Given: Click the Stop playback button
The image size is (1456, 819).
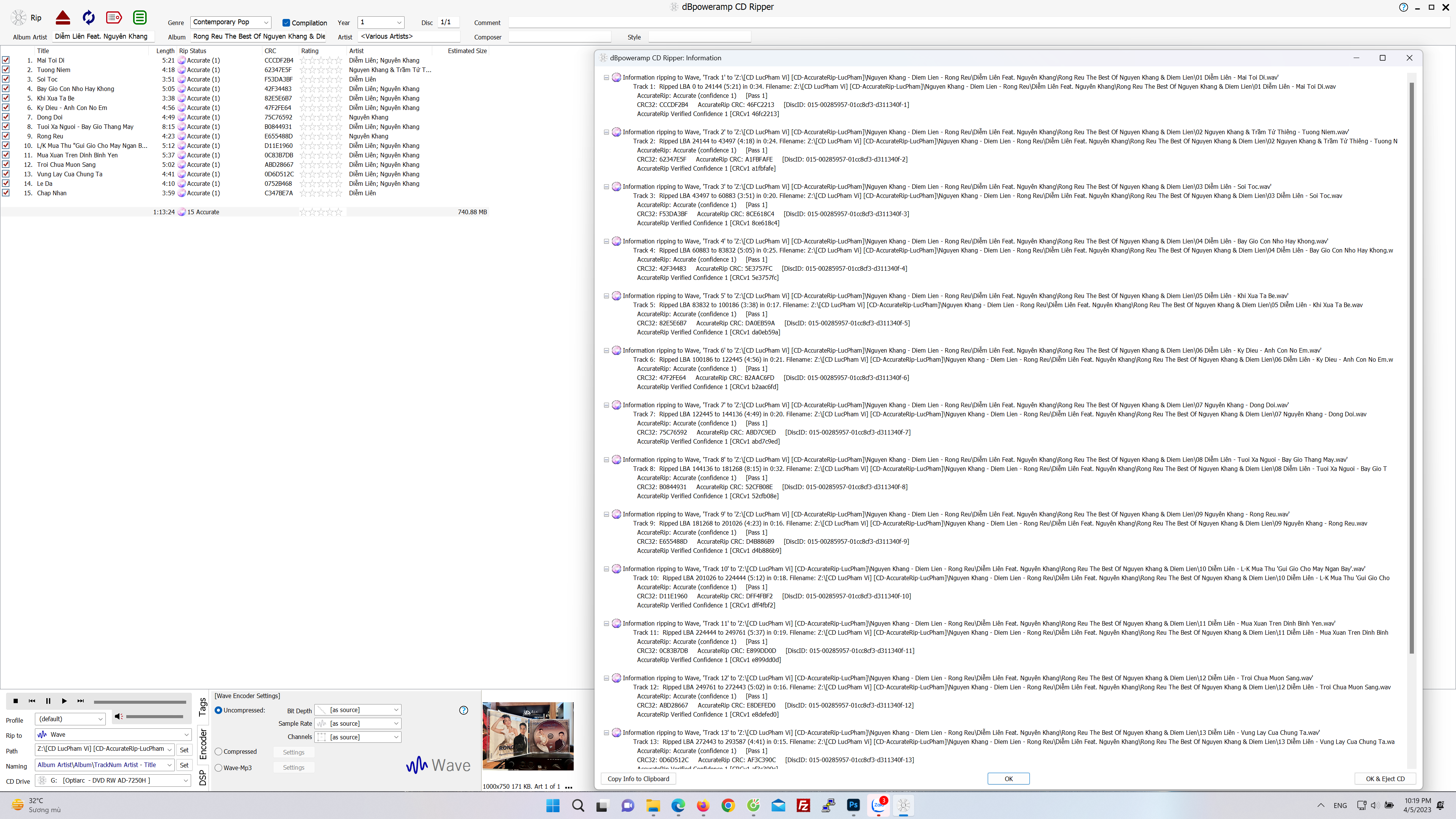Looking at the screenshot, I should tap(15, 701).
